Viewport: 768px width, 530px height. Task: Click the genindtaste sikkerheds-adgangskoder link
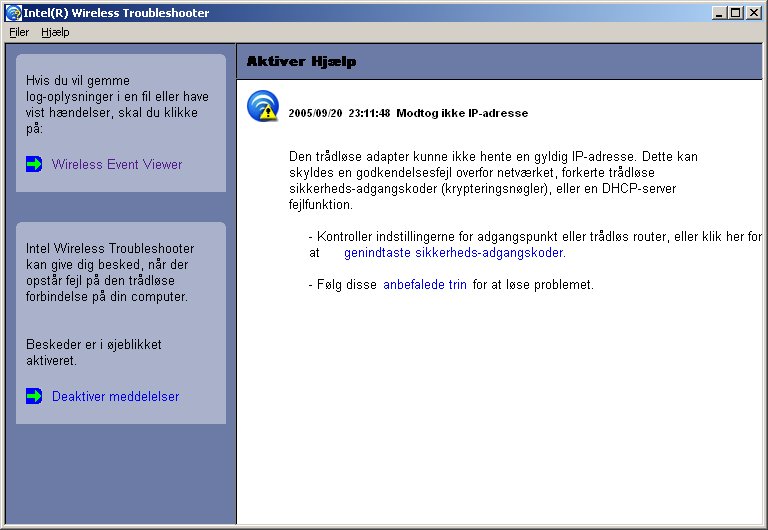click(455, 253)
